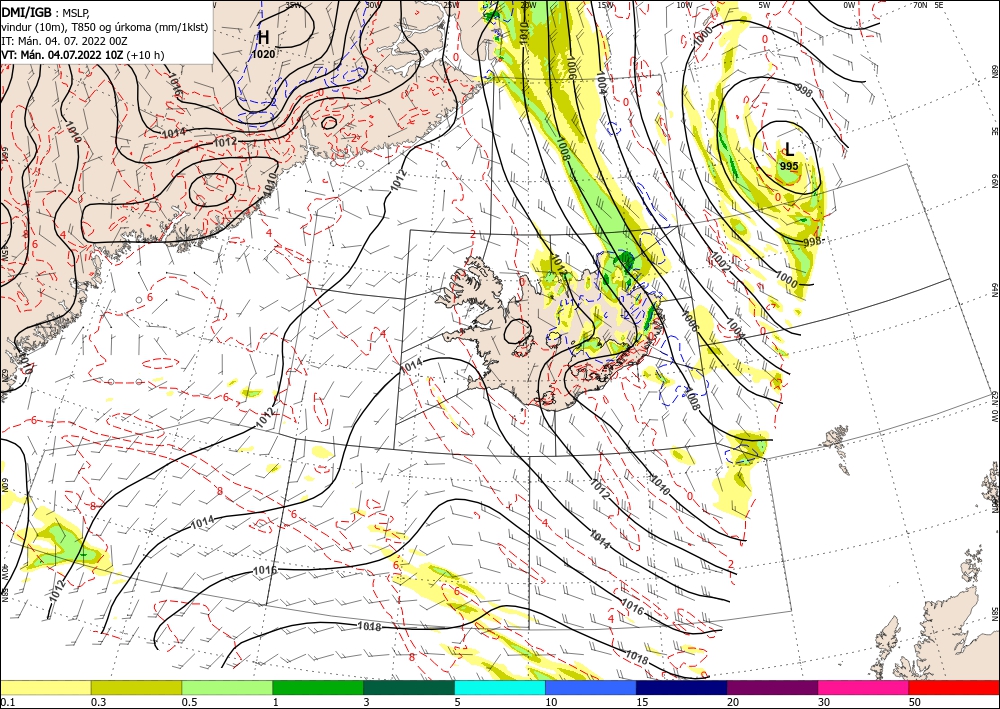
Task: Select the pink 30 mm legend swatch
Action: coord(864,687)
